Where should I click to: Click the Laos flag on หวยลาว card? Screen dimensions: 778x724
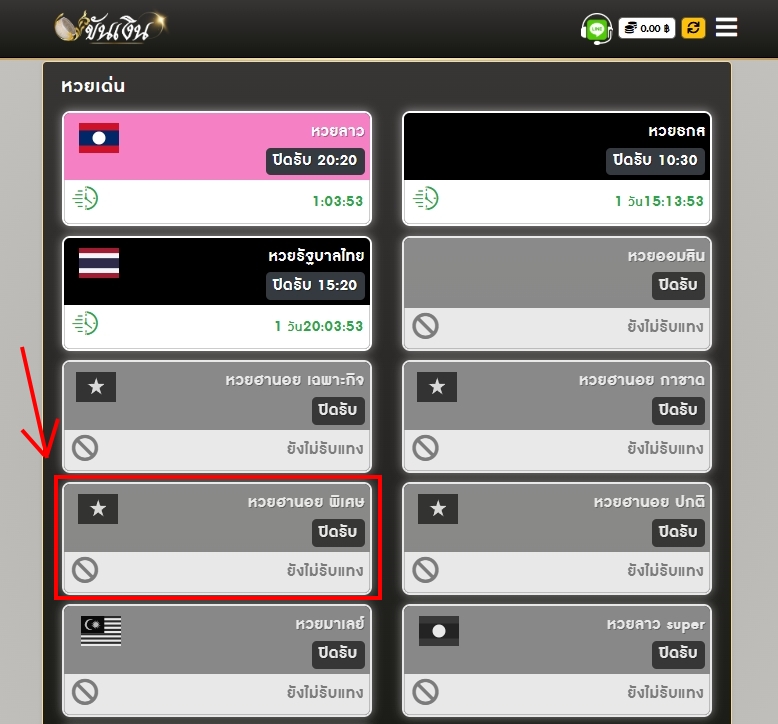point(99,138)
